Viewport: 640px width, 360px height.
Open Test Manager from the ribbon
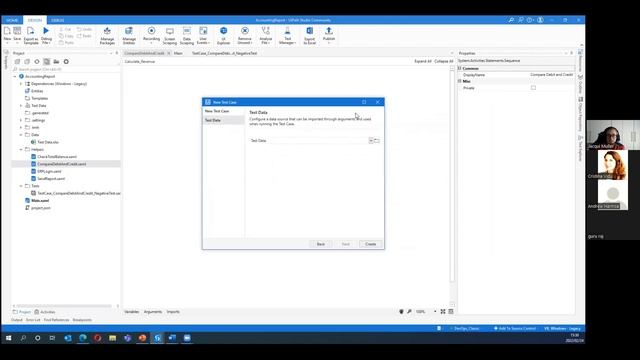click(x=287, y=36)
